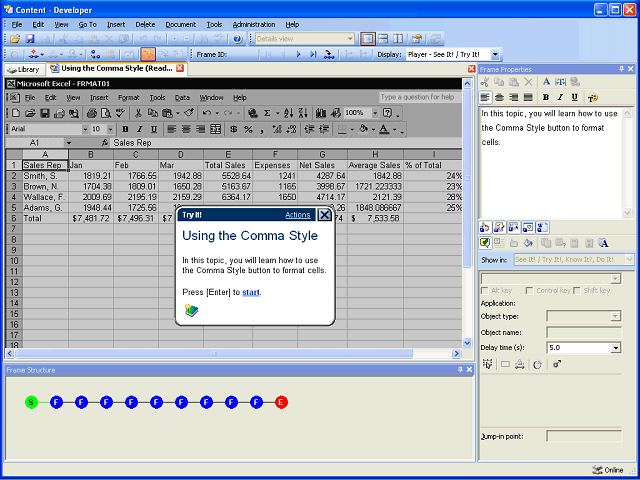Image resolution: width=640 pixels, height=480 pixels.
Task: Toggle the first hand mode icon under text box
Action: (x=485, y=227)
